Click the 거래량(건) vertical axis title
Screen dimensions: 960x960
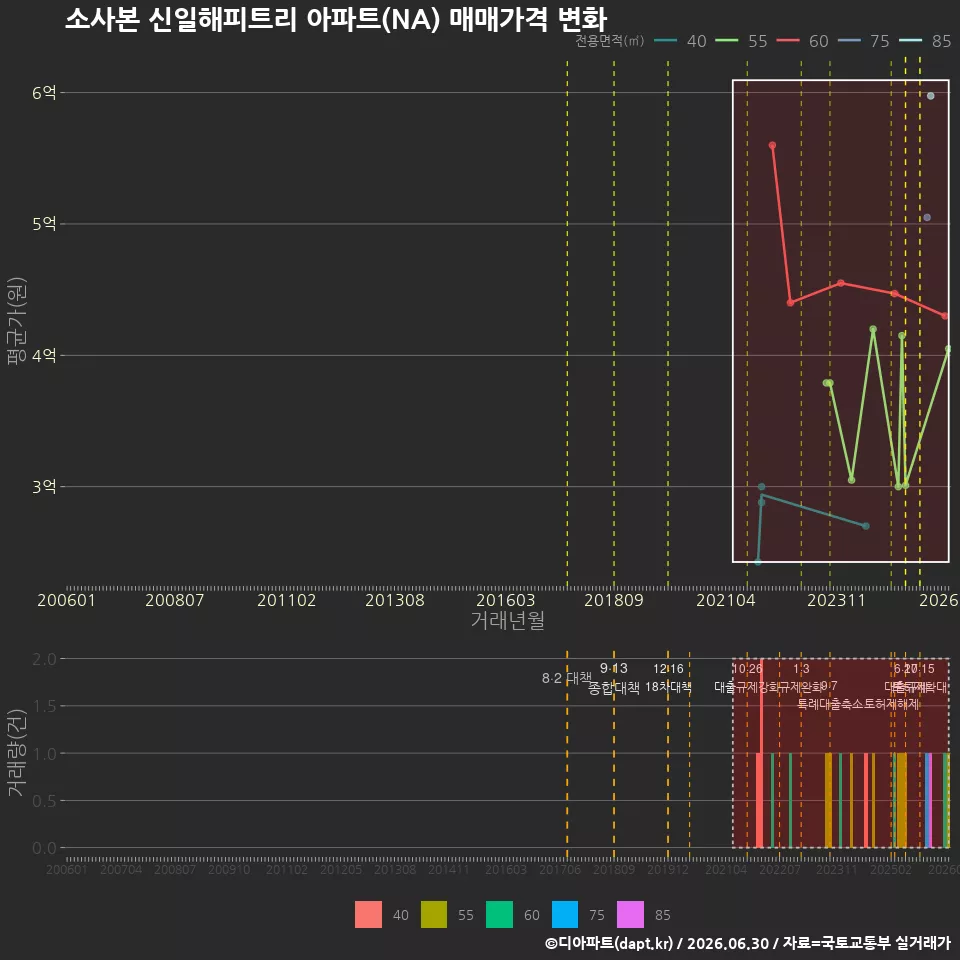pyautogui.click(x=17, y=753)
